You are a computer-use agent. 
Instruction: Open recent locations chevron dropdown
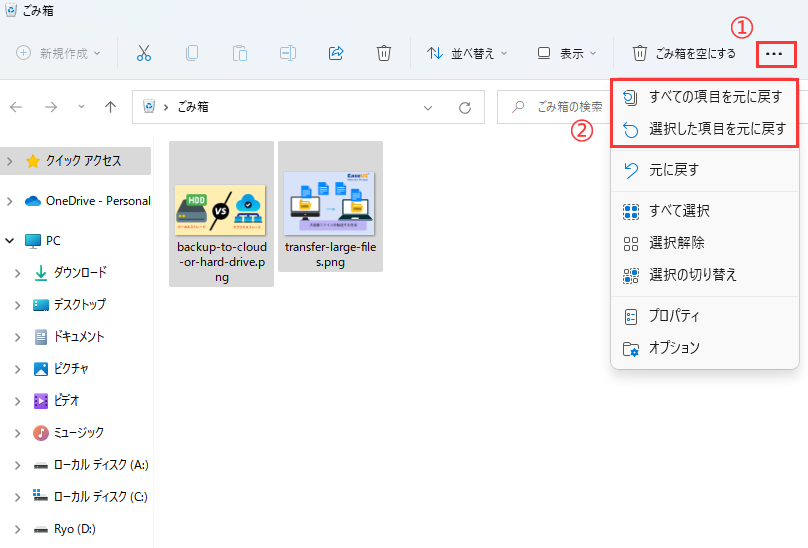[x=81, y=107]
